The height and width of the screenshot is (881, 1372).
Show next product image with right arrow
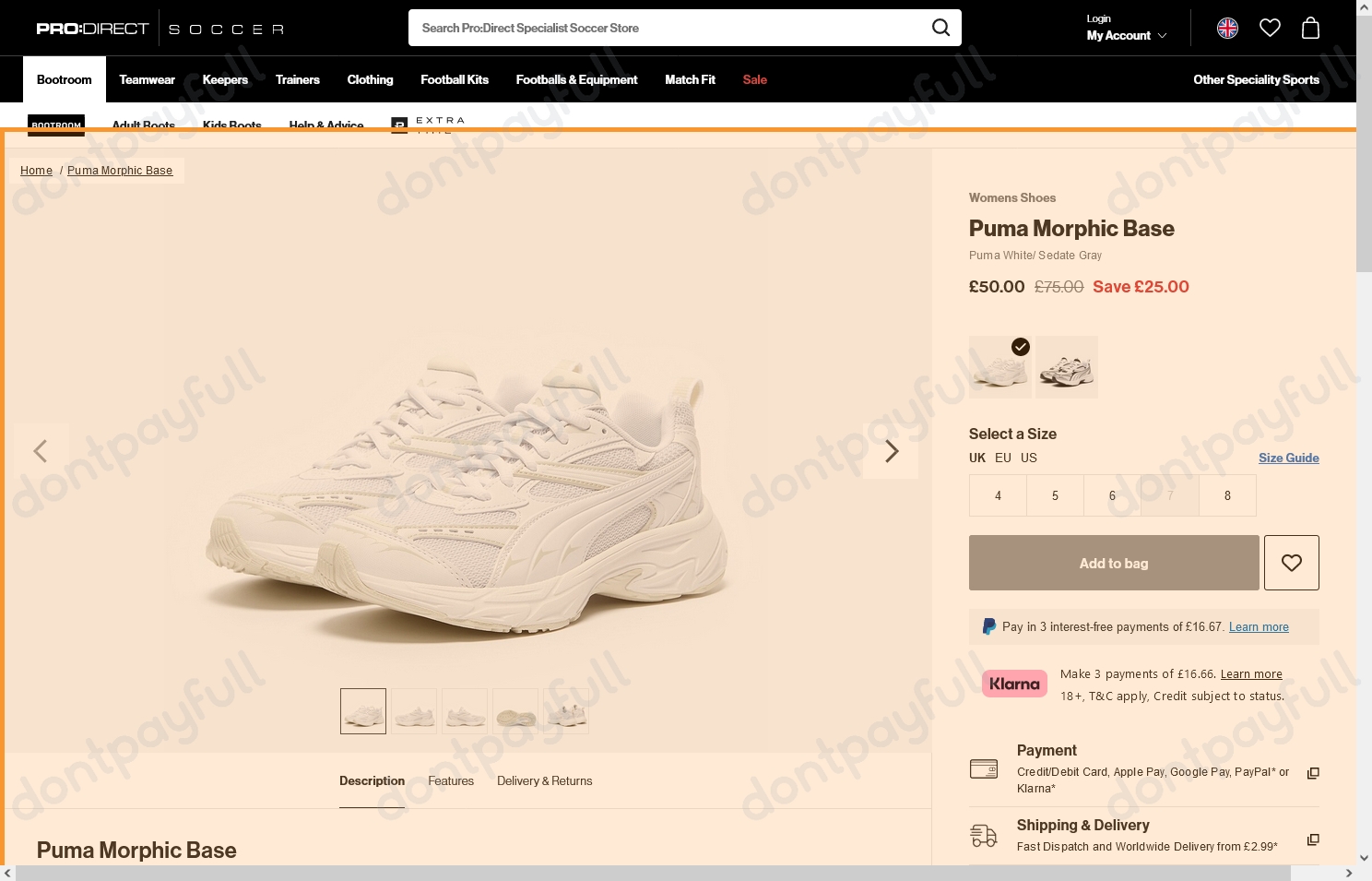[891, 451]
